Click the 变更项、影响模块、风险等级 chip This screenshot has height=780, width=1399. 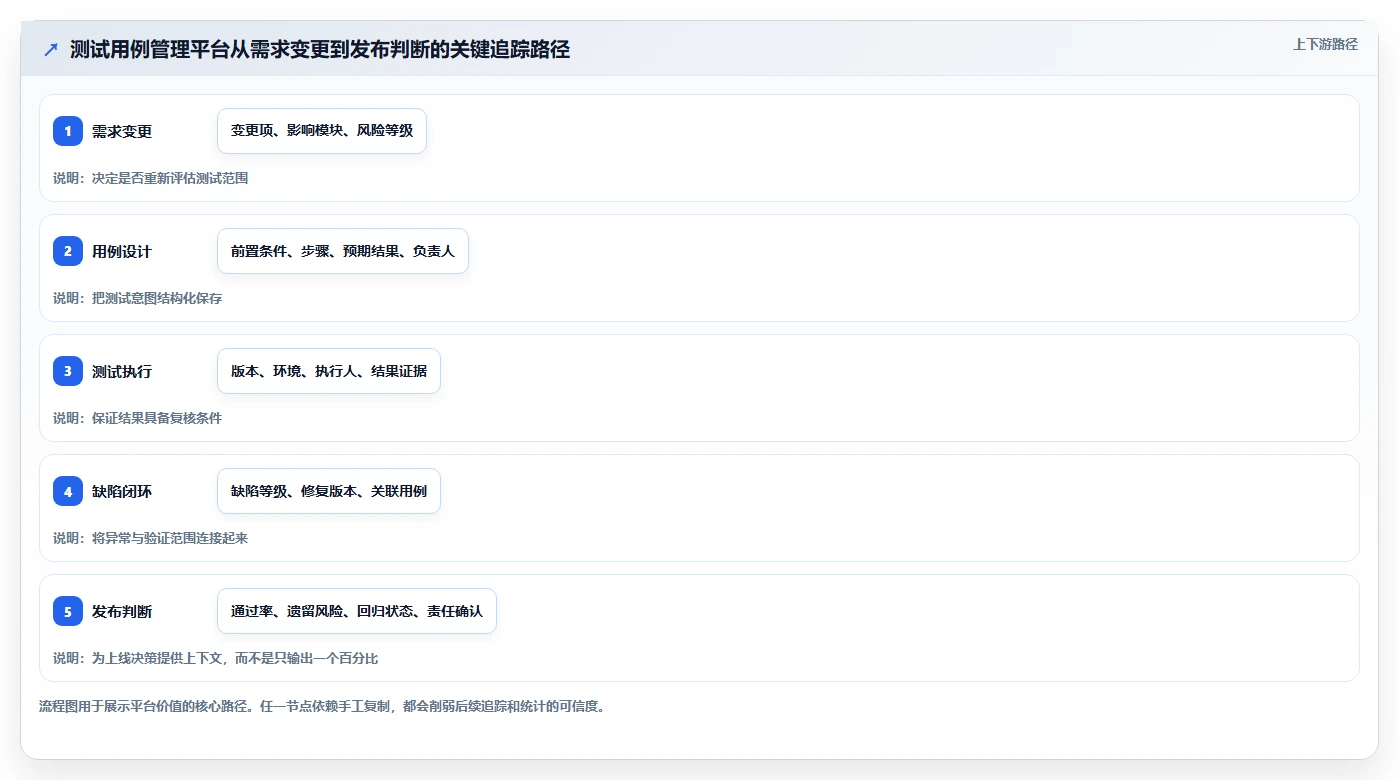pyautogui.click(x=322, y=131)
